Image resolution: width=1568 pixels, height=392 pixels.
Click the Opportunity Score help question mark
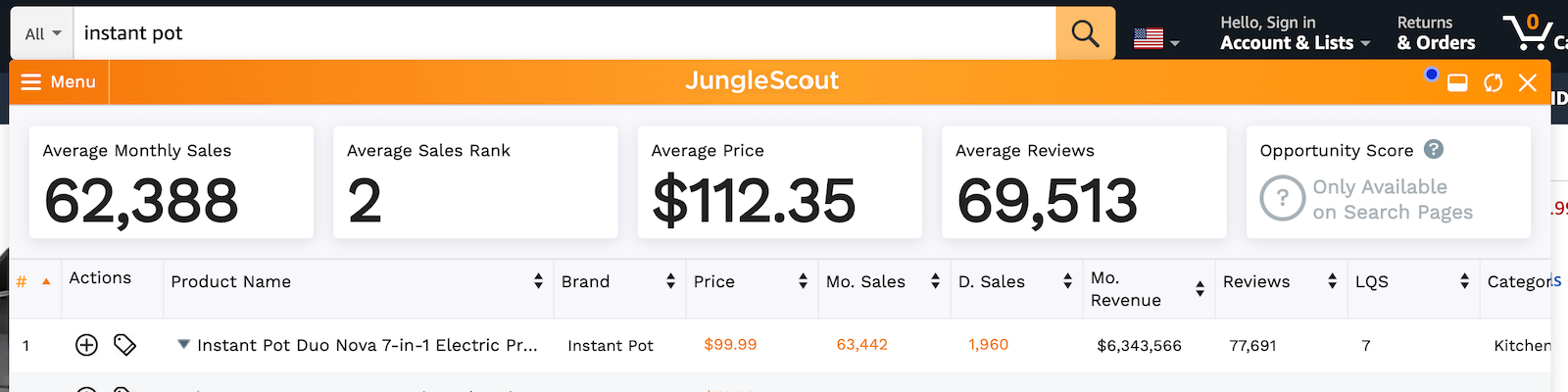pyautogui.click(x=1433, y=149)
